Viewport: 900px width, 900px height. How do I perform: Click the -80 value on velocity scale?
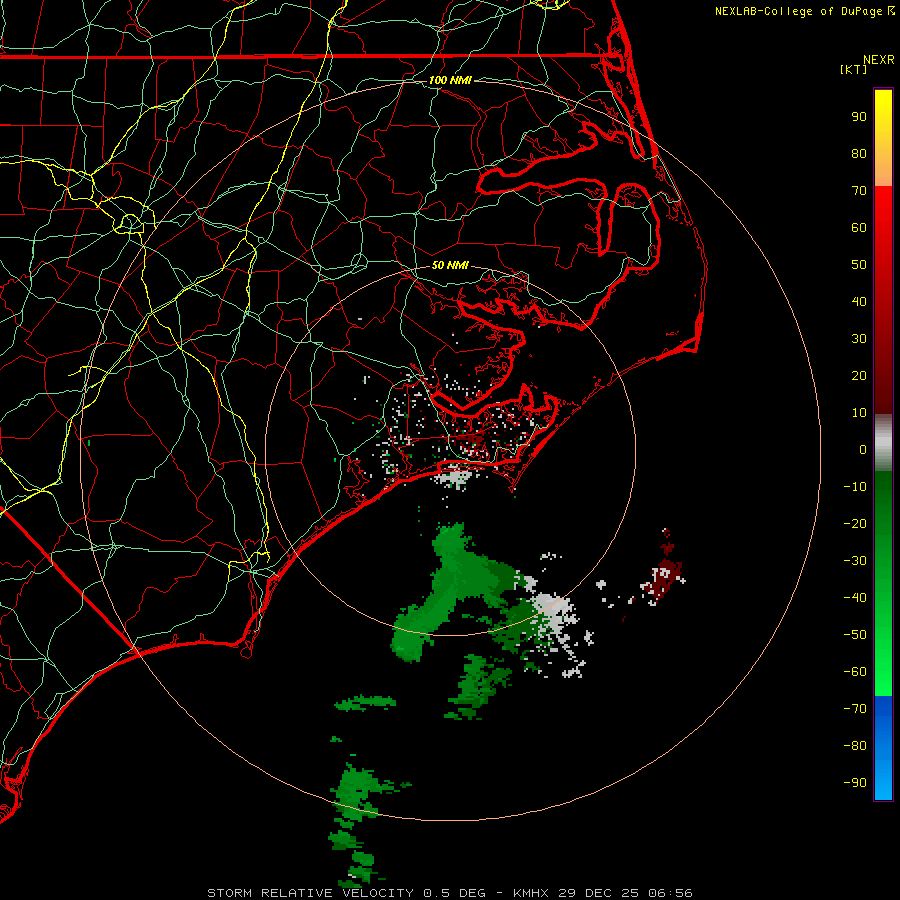click(x=855, y=746)
